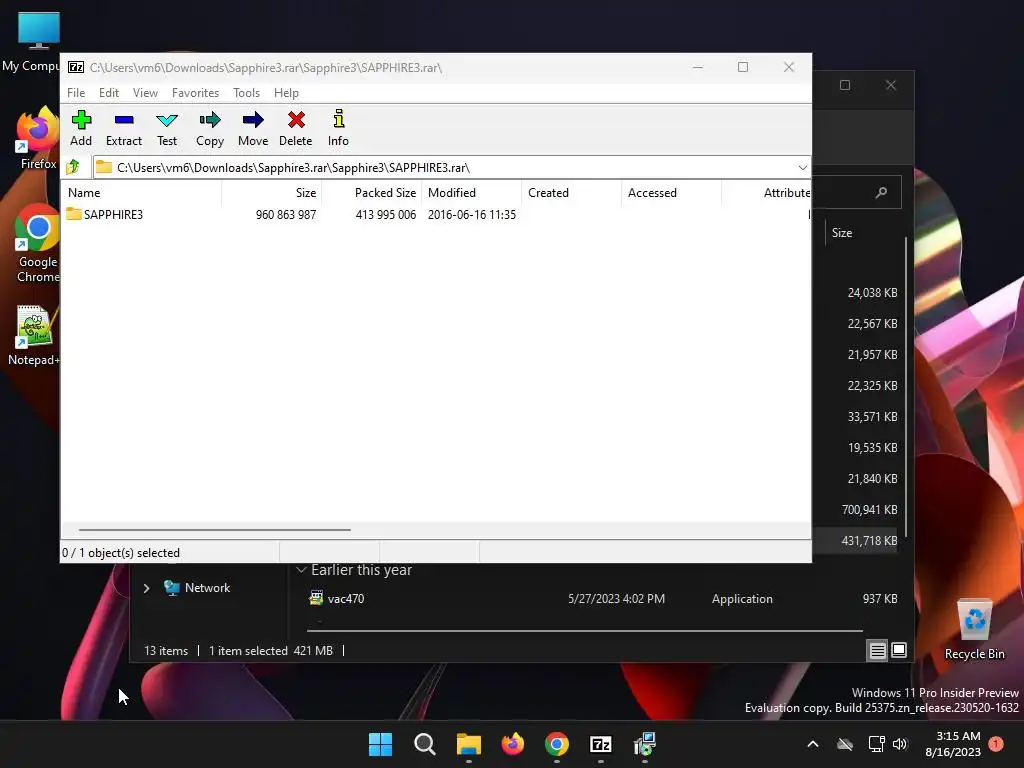
Task: Click the red Delete toolbar button
Action: point(296,129)
